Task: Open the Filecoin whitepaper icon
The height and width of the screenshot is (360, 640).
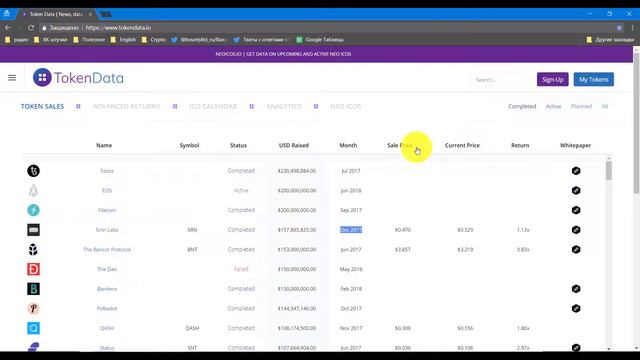Action: click(x=576, y=210)
